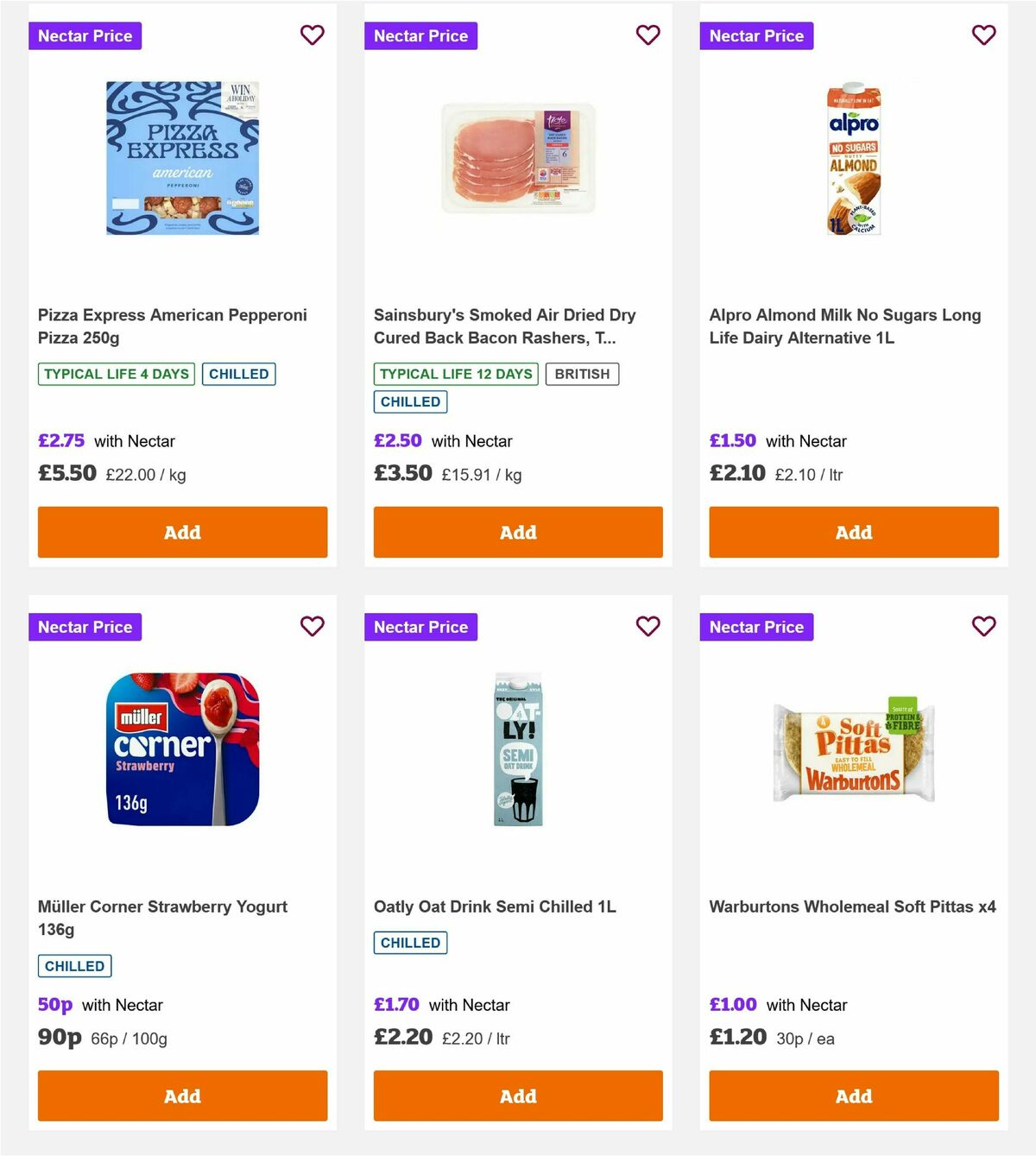The height and width of the screenshot is (1156, 1036).
Task: Favourite the Alpro Almond Milk
Action: (983, 35)
